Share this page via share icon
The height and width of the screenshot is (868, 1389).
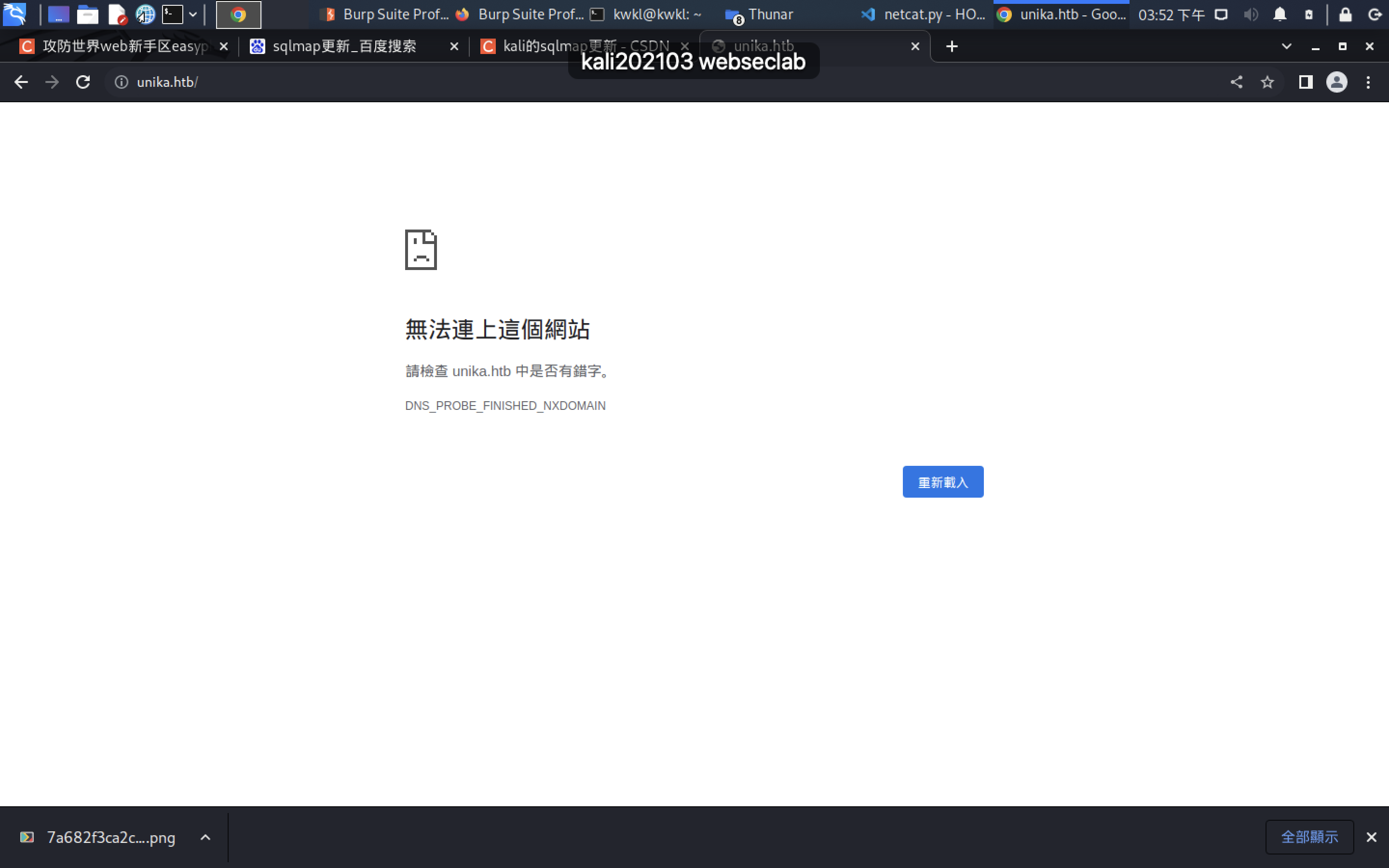(x=1236, y=82)
